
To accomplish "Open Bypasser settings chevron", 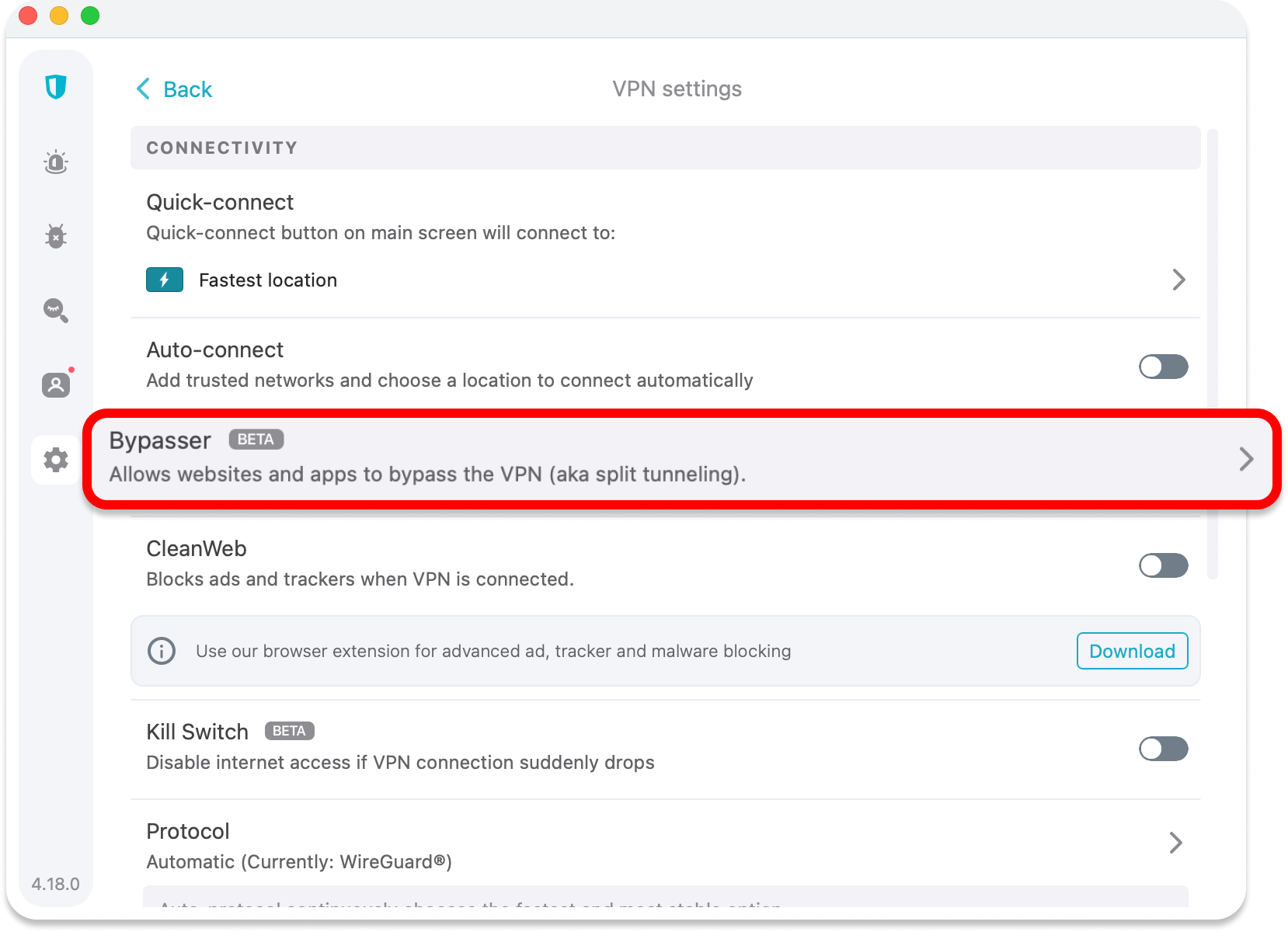I will (x=1246, y=459).
